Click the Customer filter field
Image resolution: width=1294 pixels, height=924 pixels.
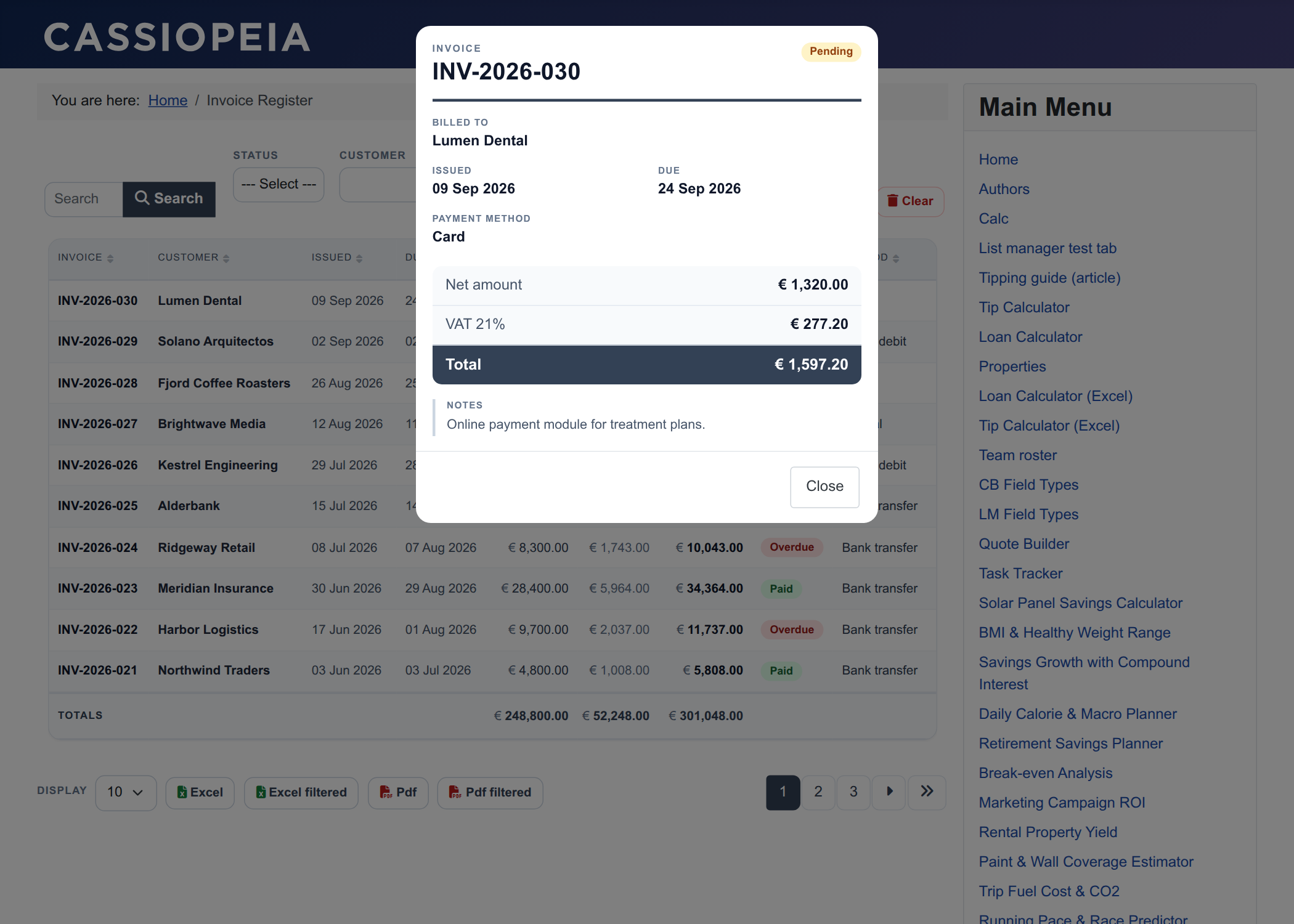pyautogui.click(x=378, y=184)
